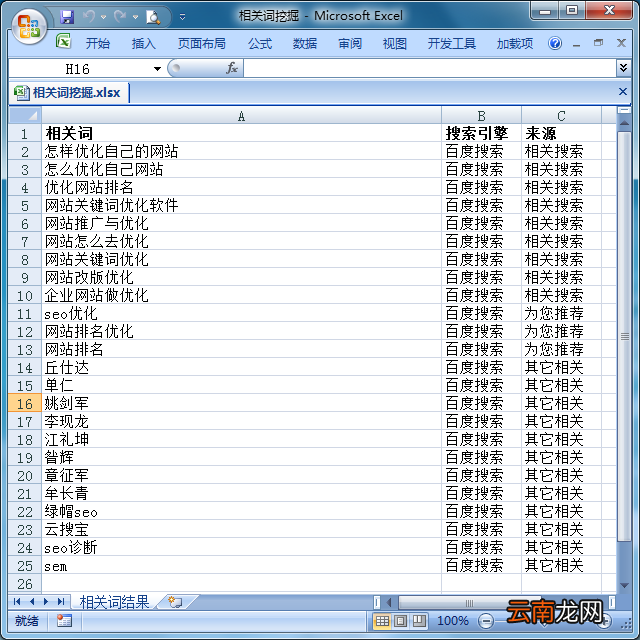
Task: Switch to Page Break Preview
Action: (x=419, y=621)
